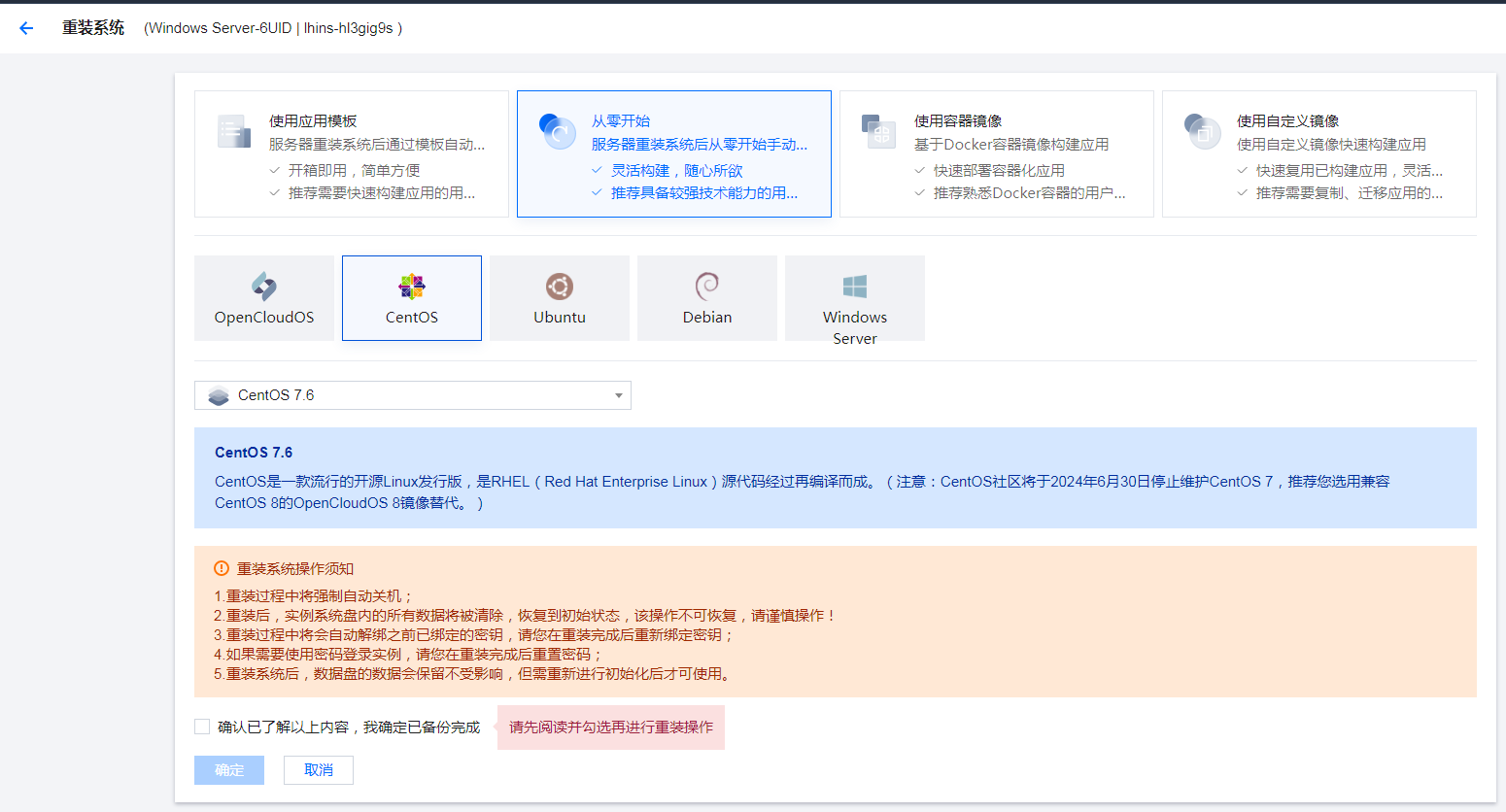Click the 确定 confirm button
Viewport: 1506px width, 812px height.
(229, 770)
